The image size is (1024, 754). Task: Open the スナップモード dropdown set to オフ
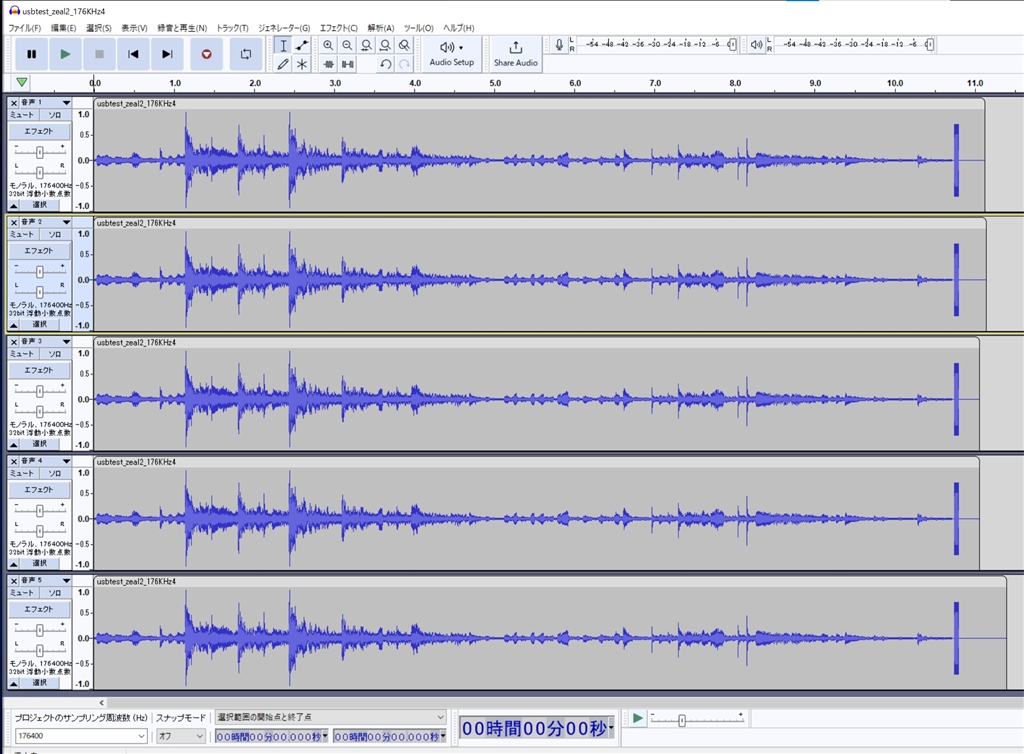tap(180, 736)
